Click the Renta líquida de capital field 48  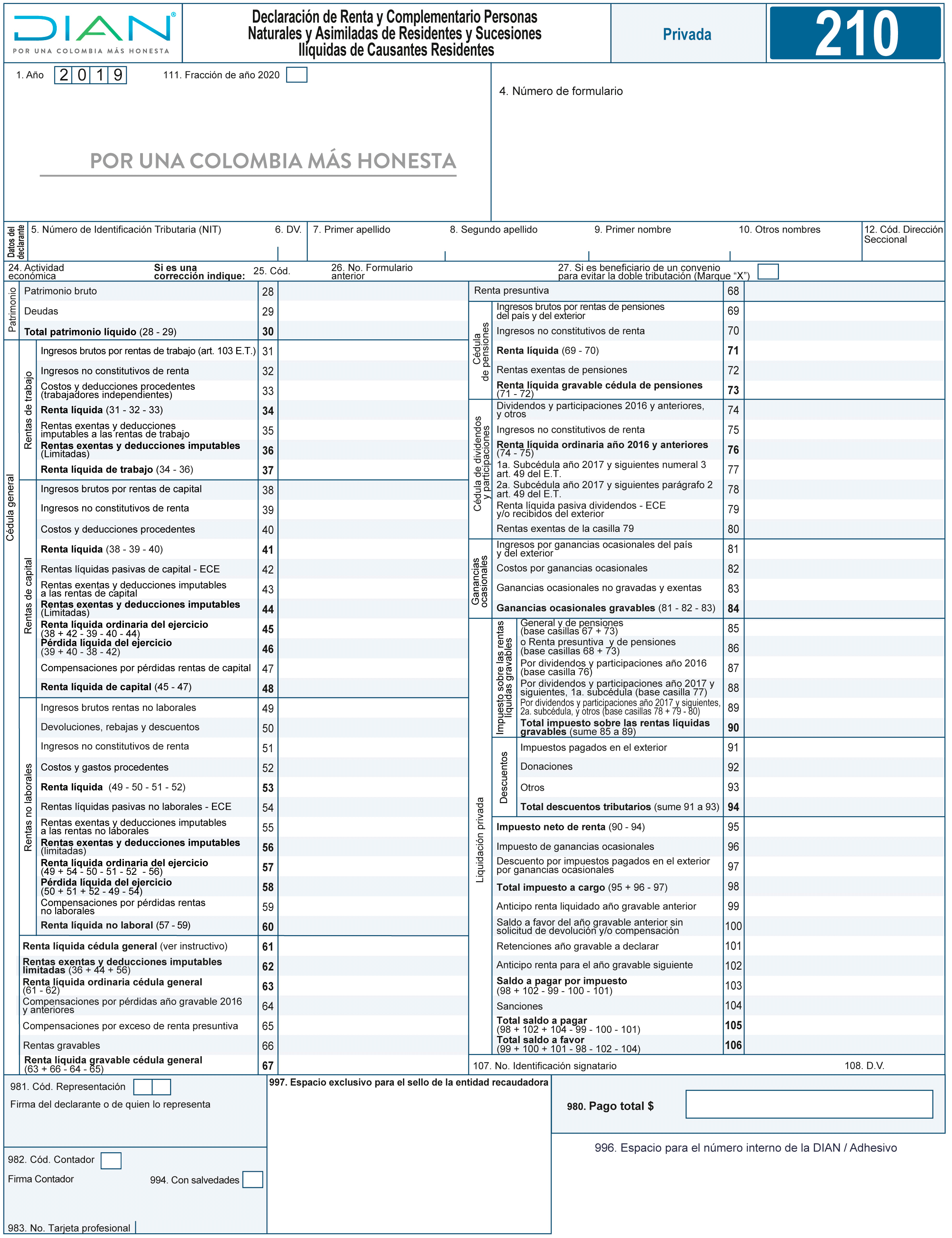pos(373,688)
